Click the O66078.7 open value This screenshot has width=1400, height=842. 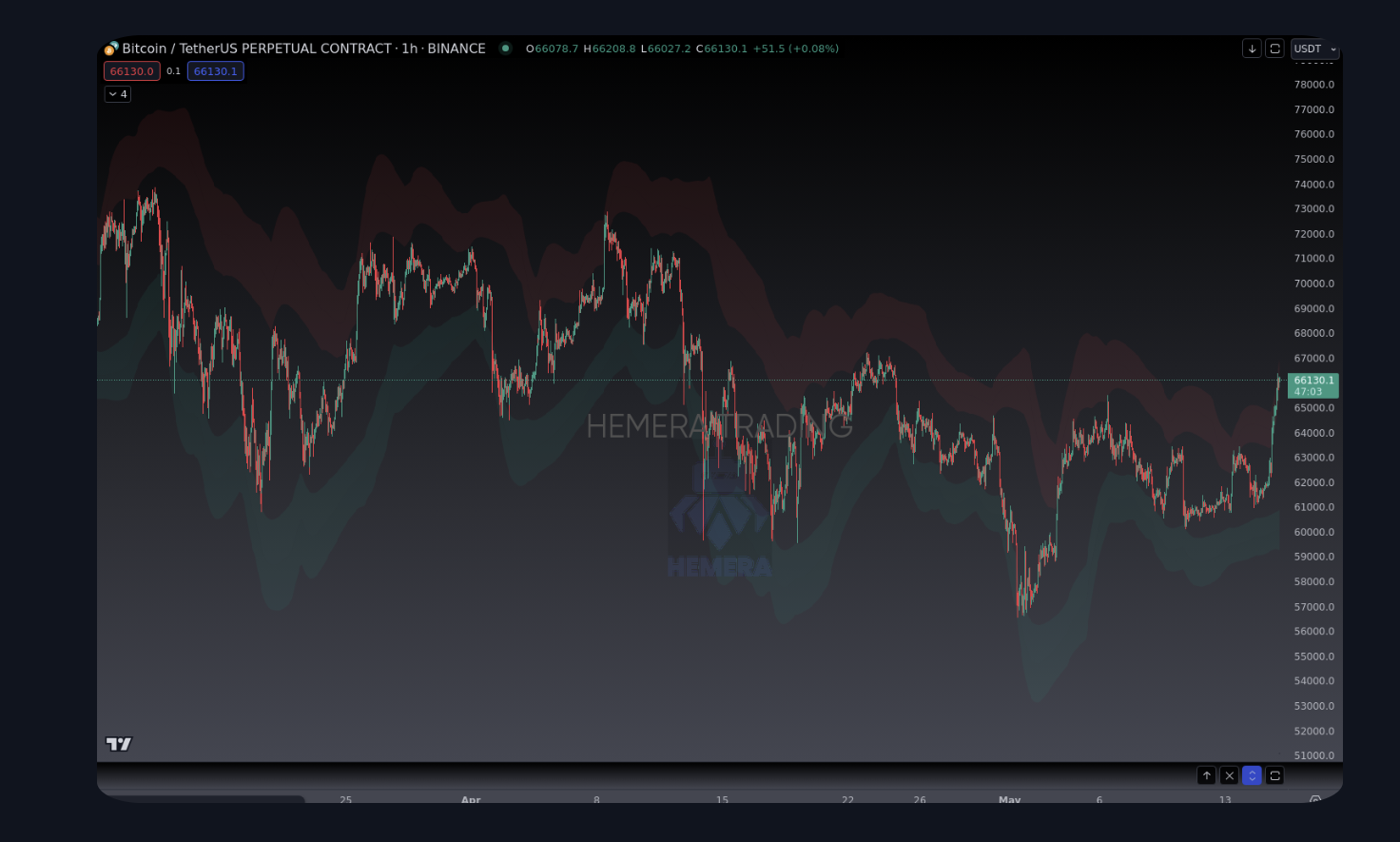(x=552, y=49)
